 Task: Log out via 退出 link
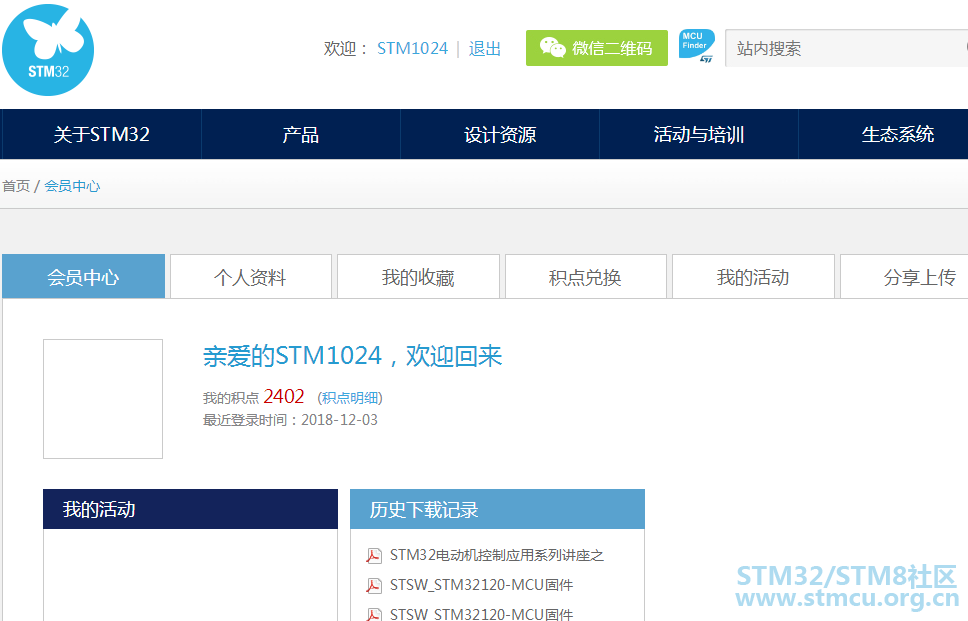(485, 48)
